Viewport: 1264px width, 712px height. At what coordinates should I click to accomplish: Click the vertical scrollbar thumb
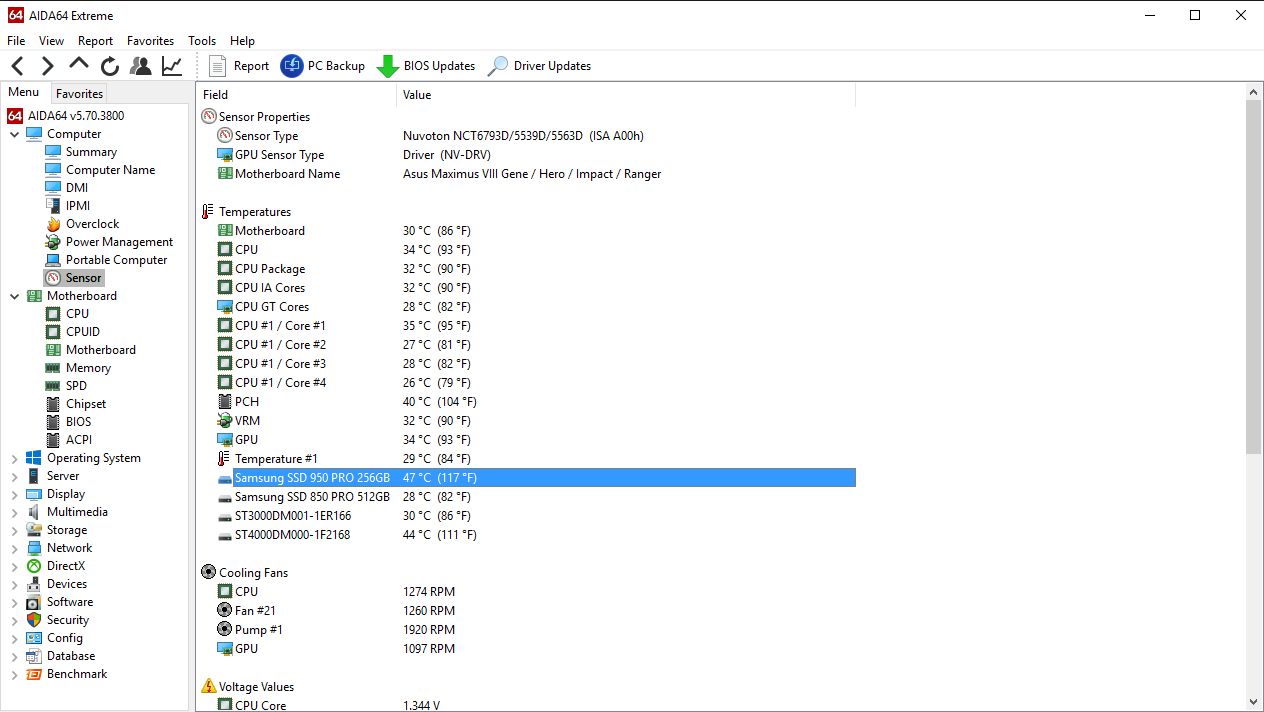(1254, 277)
